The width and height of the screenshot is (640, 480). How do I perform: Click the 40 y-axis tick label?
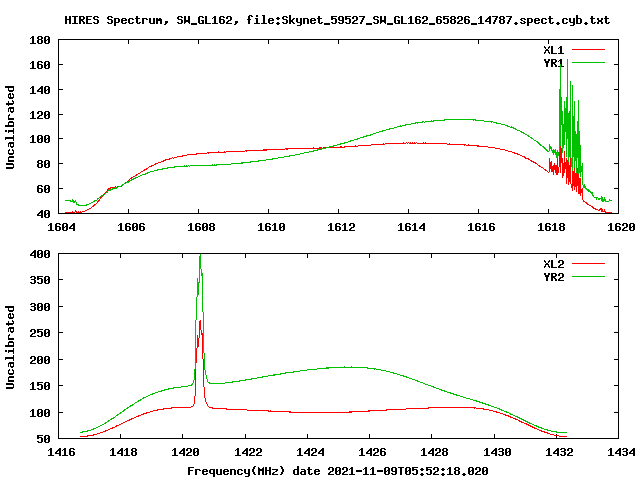click(x=44, y=214)
